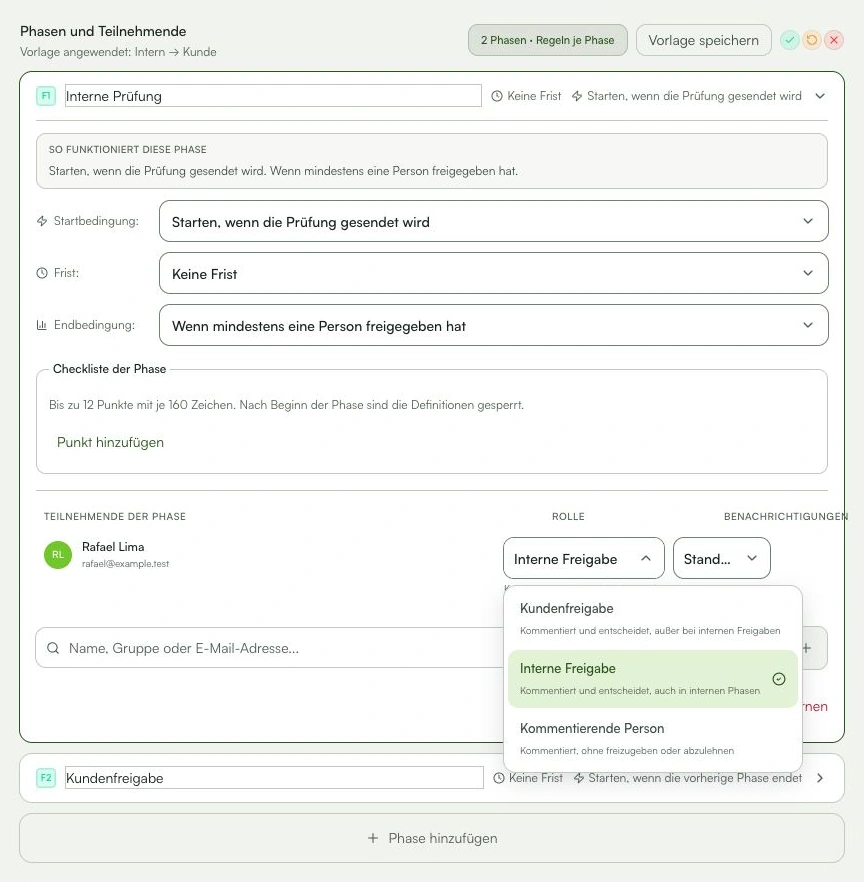Open the Startbedingung dropdown
The width and height of the screenshot is (864, 882).
[x=493, y=221]
